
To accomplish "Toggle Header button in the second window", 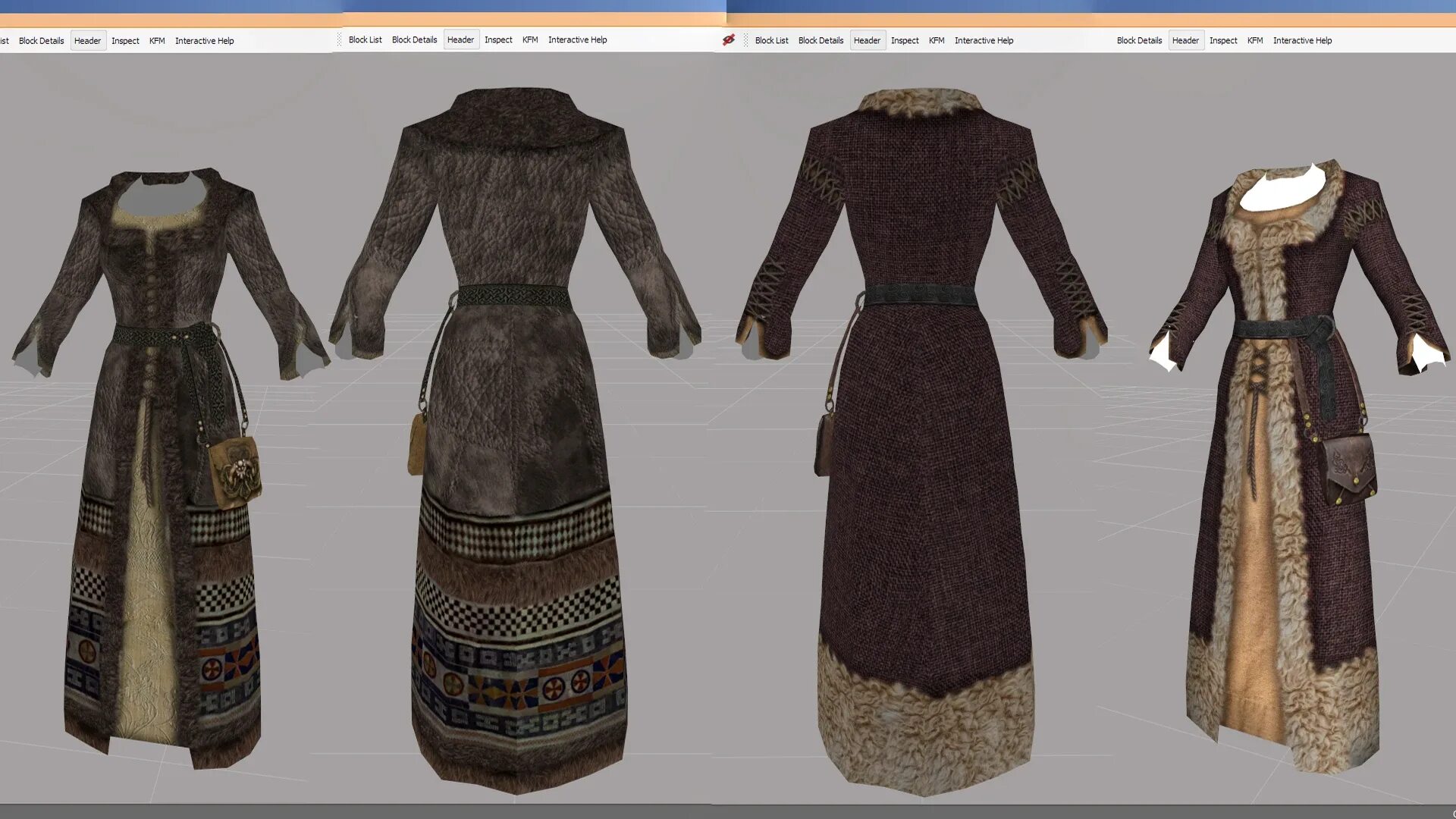I will (x=461, y=40).
